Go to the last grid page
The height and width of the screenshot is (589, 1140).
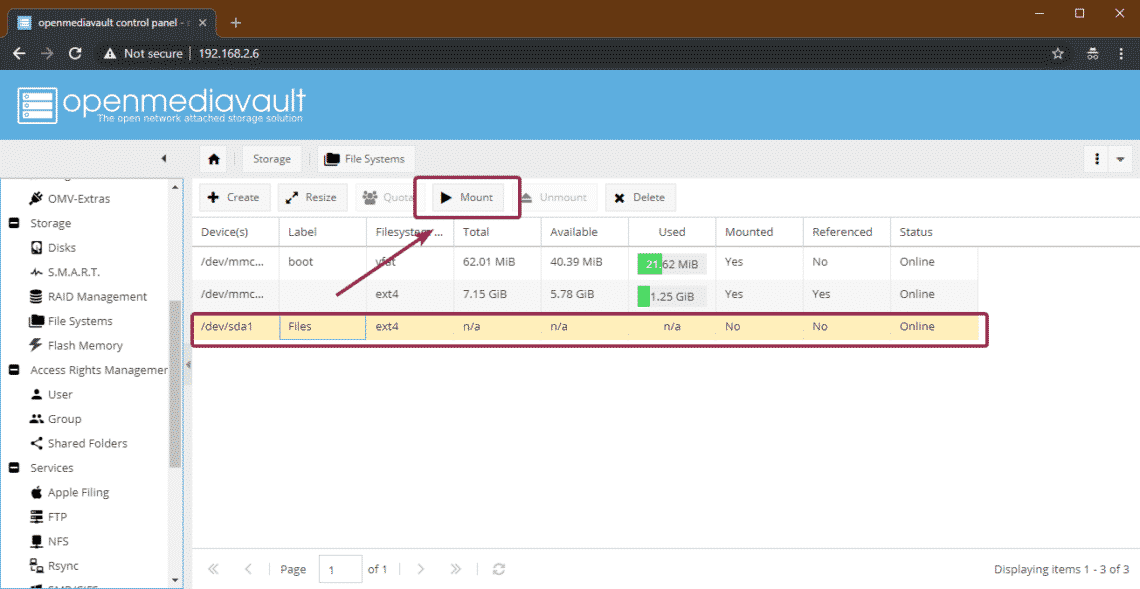click(x=455, y=569)
